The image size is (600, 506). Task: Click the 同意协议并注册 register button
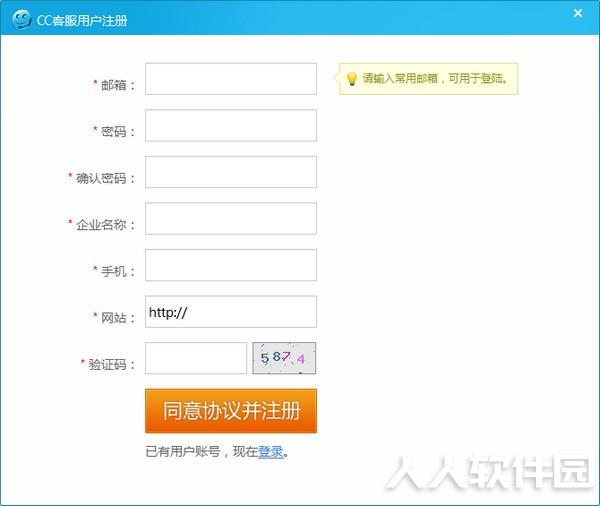click(x=231, y=411)
